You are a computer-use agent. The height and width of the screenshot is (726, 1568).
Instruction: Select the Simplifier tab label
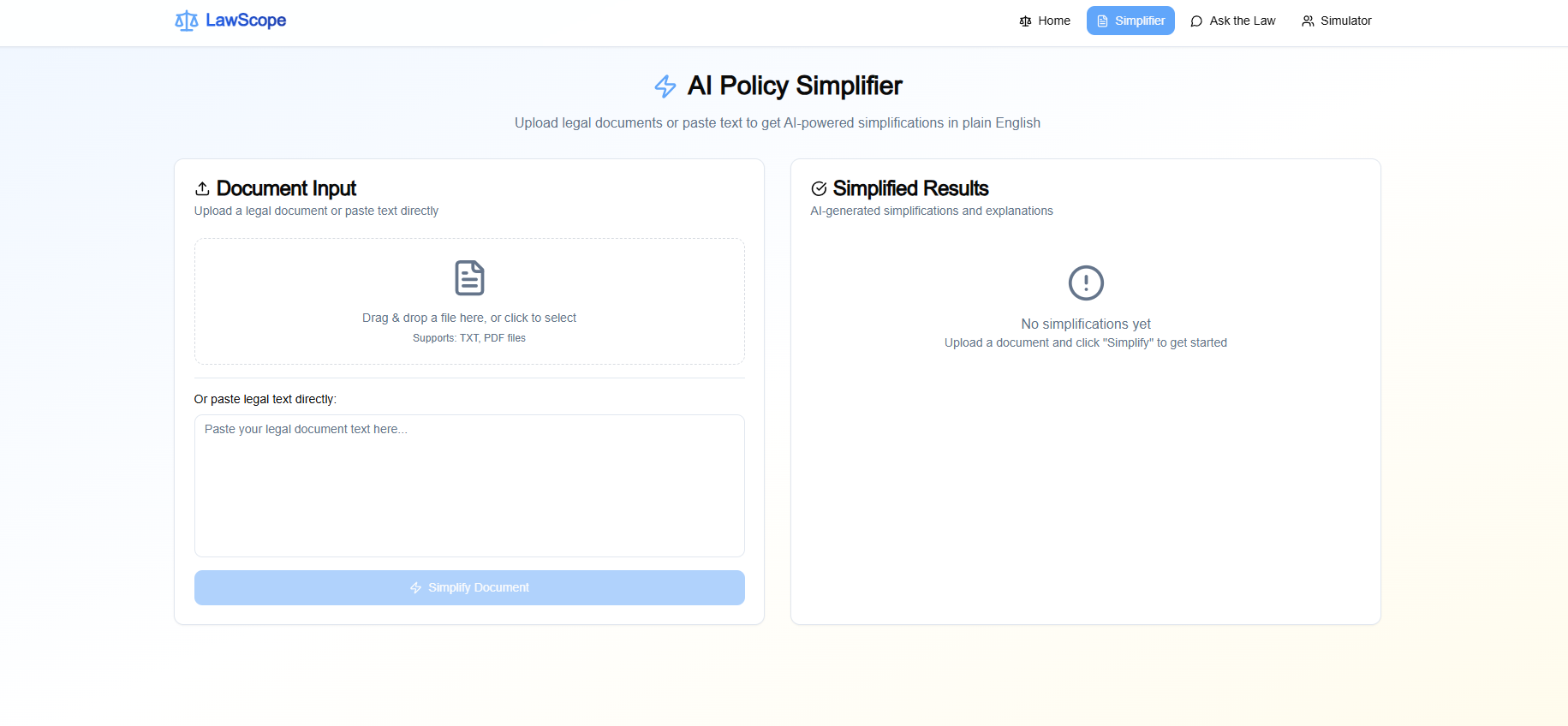point(1139,21)
